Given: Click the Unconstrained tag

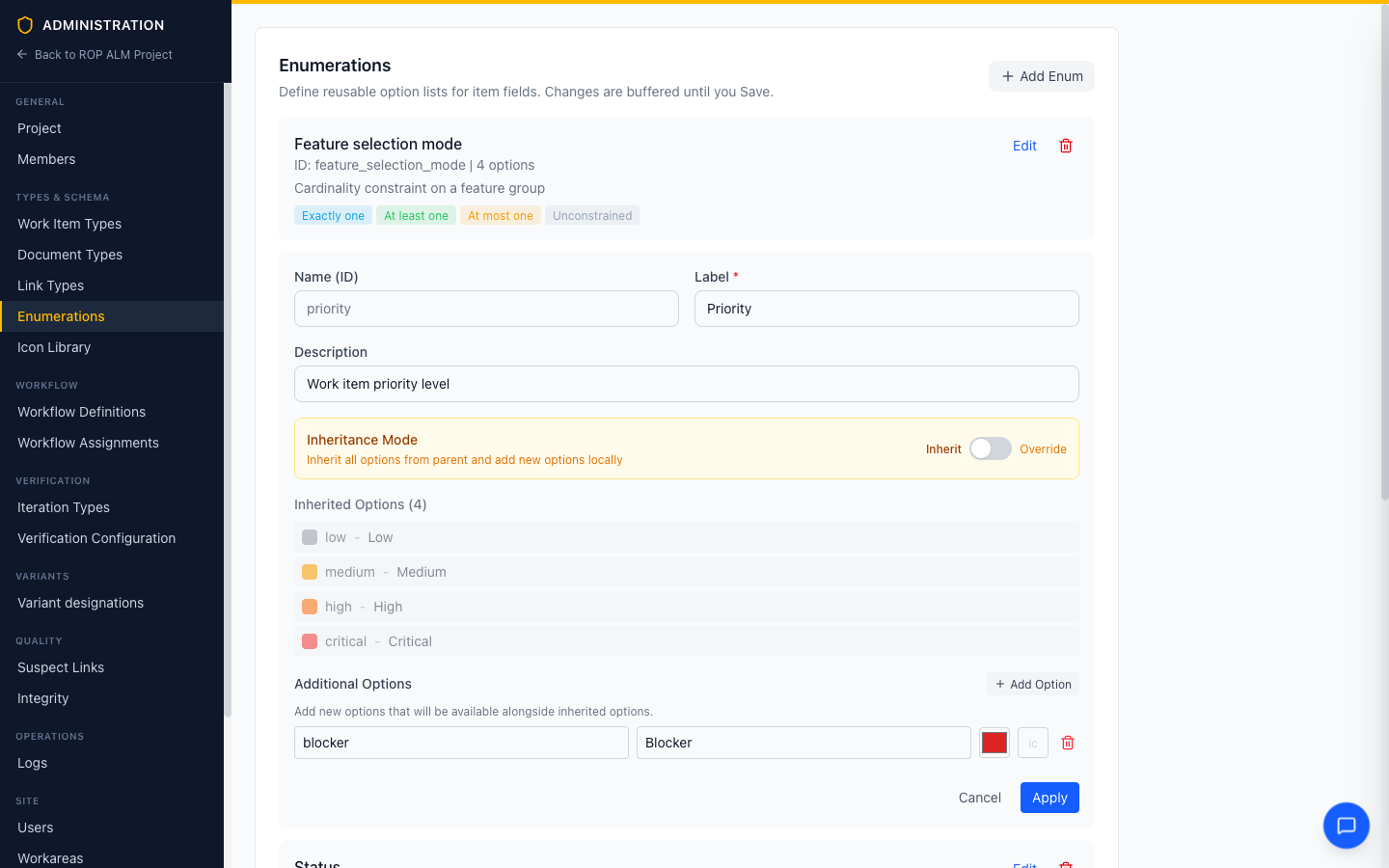Looking at the screenshot, I should pyautogui.click(x=592, y=216).
